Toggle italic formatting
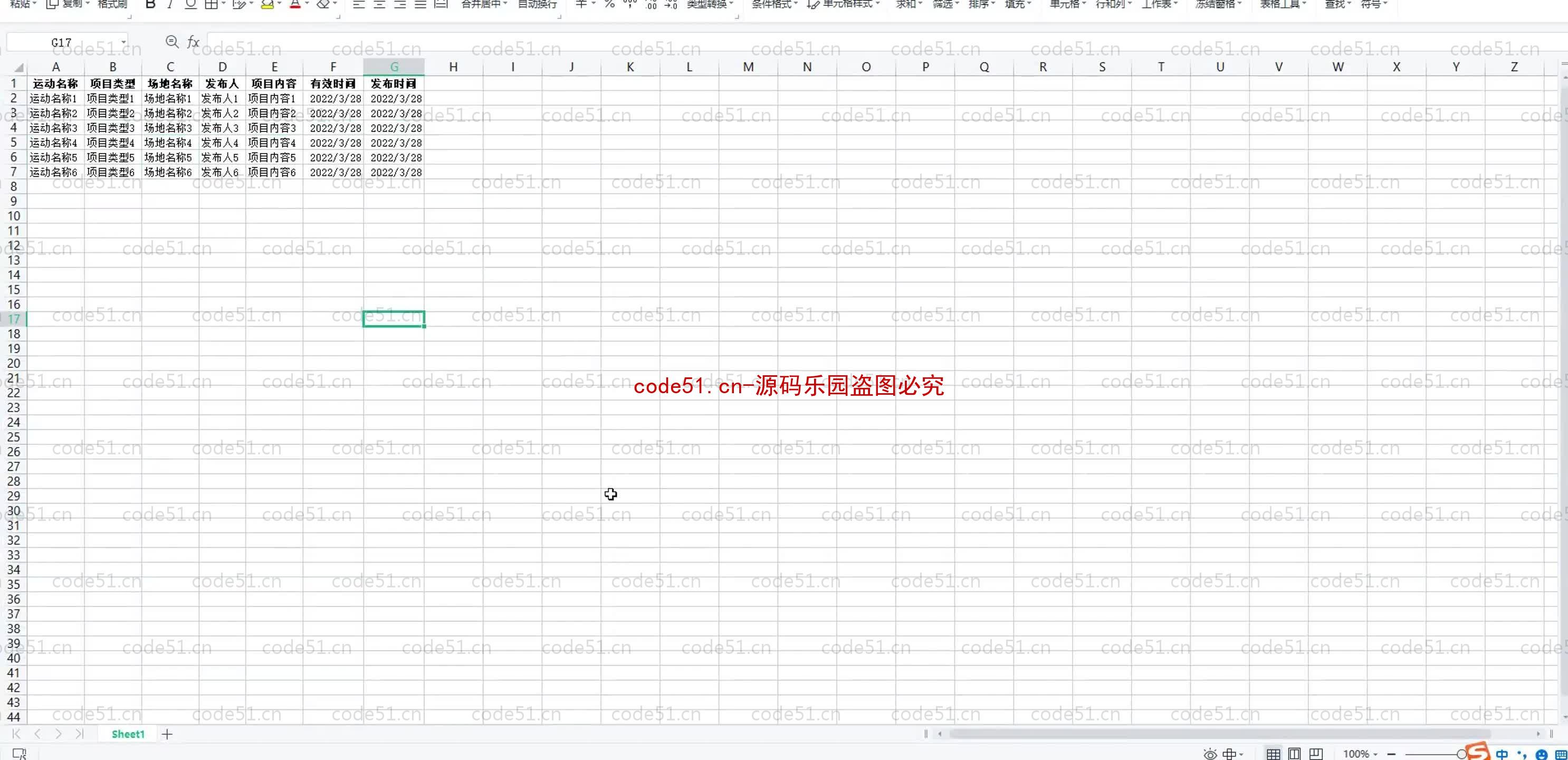This screenshot has height=760, width=1568. tap(170, 4)
